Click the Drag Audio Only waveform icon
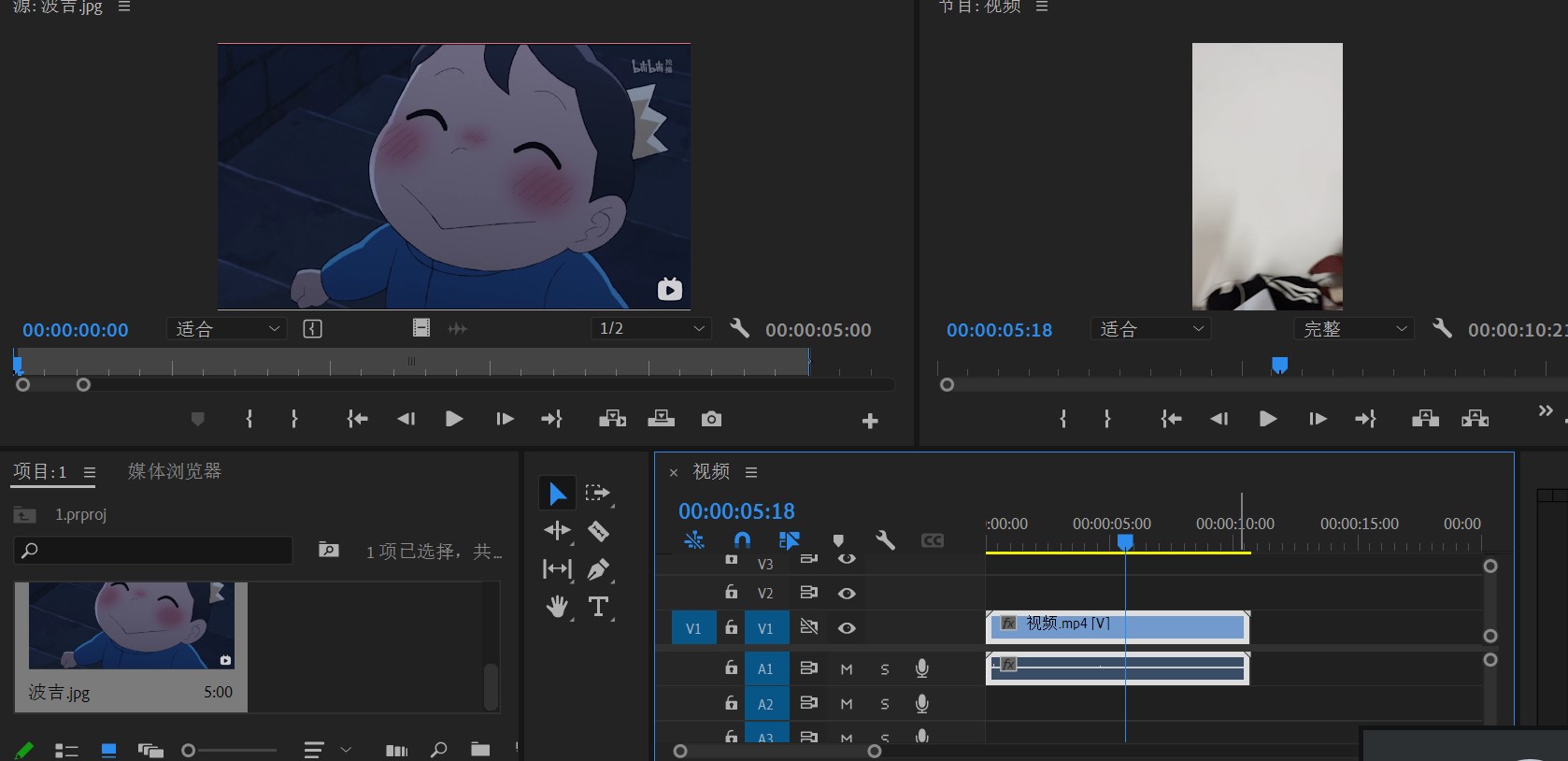 (457, 328)
